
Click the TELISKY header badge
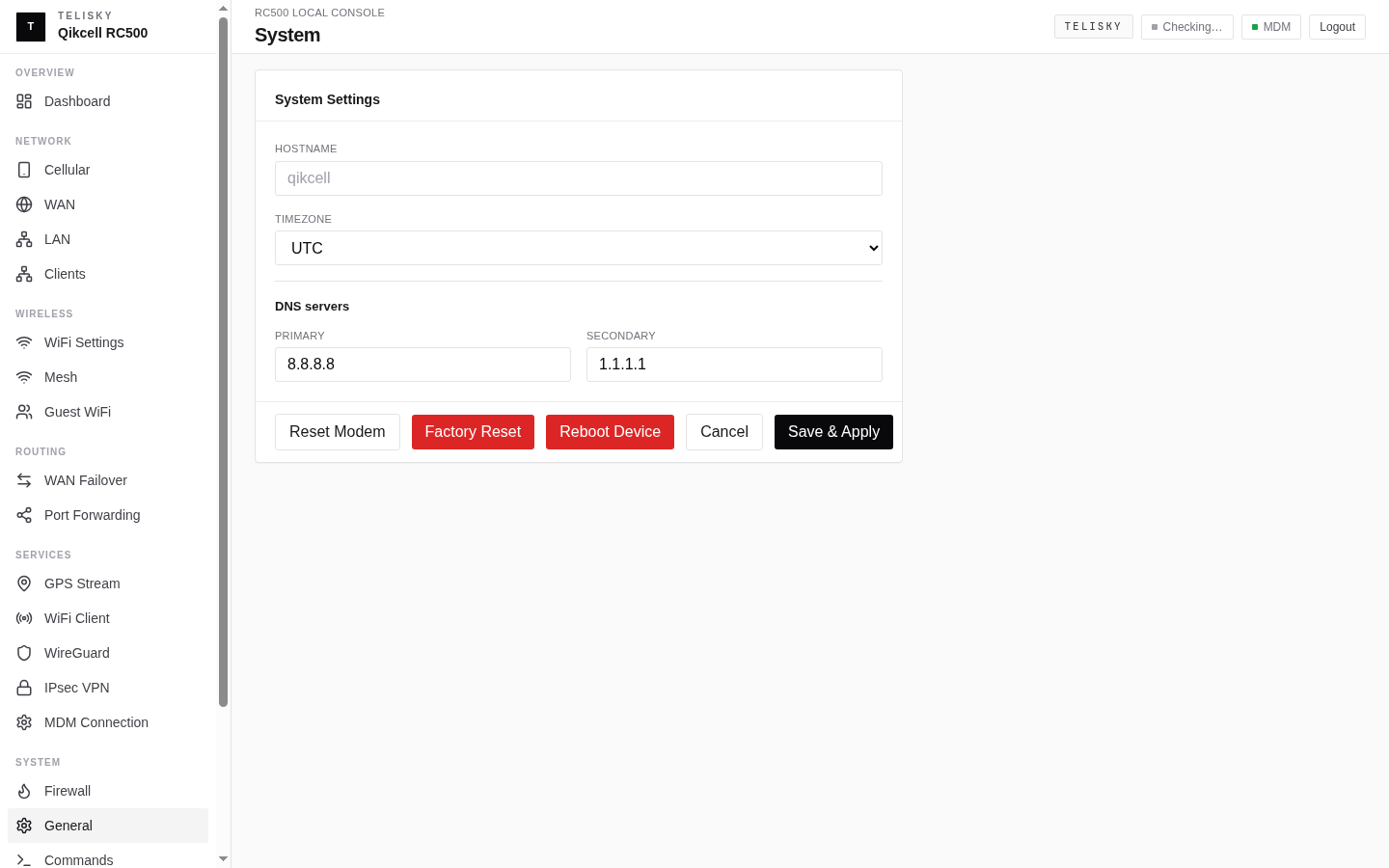point(1094,26)
